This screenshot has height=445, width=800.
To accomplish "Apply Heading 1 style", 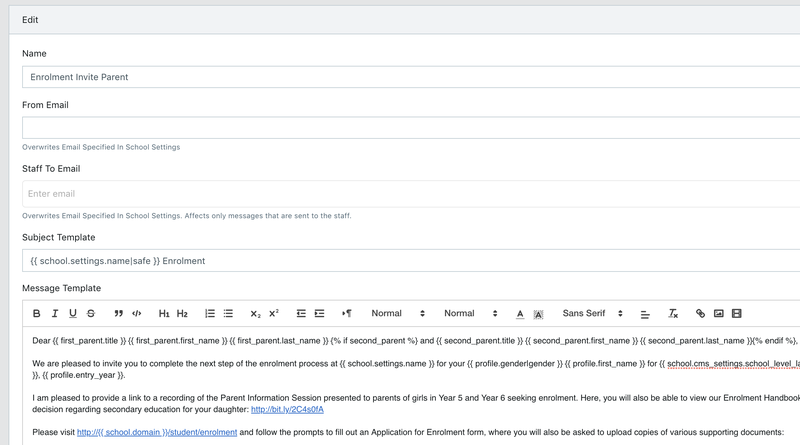I will click(x=164, y=313).
